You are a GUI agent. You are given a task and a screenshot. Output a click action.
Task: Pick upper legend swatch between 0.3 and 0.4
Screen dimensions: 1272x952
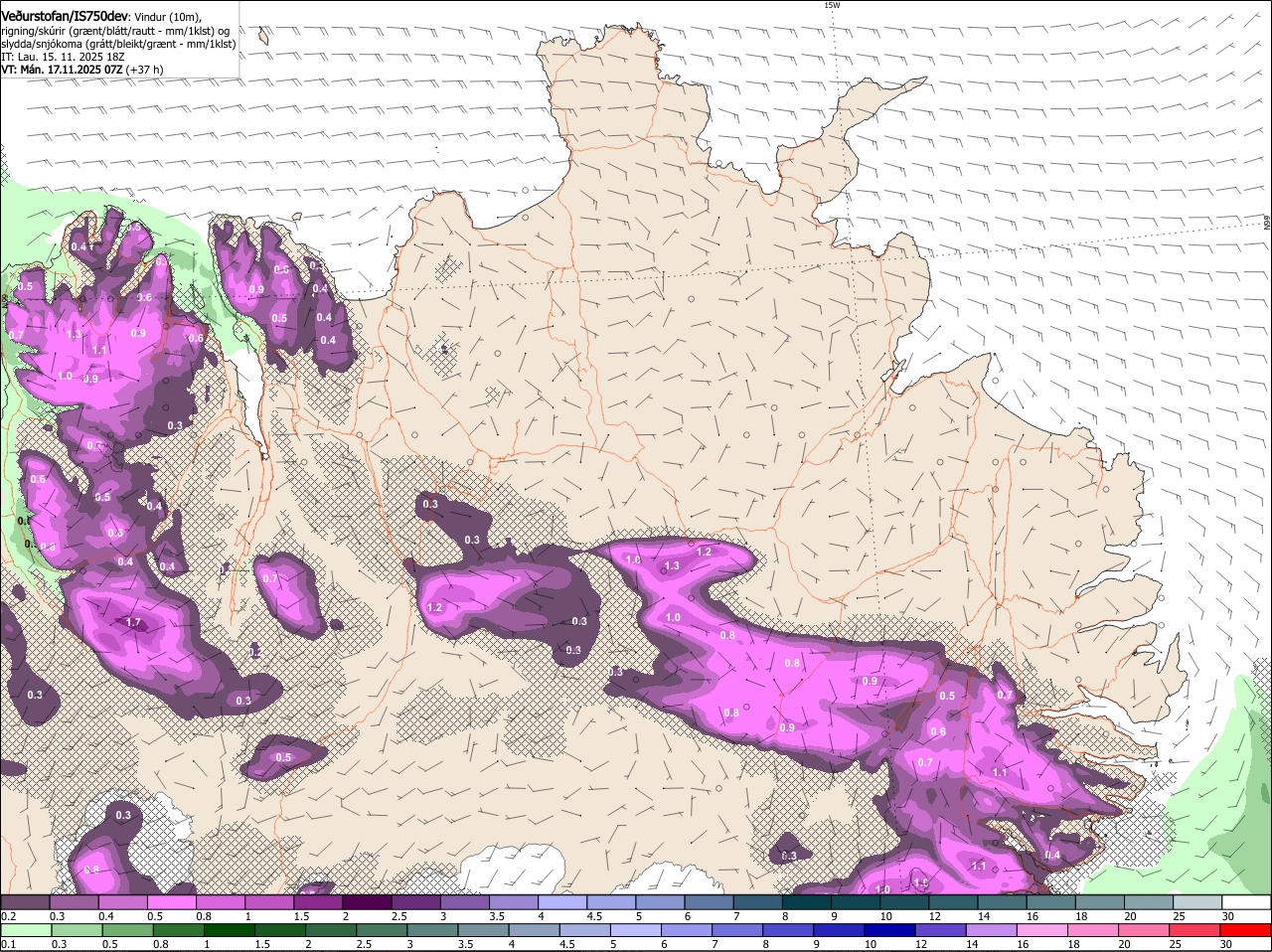[75, 902]
